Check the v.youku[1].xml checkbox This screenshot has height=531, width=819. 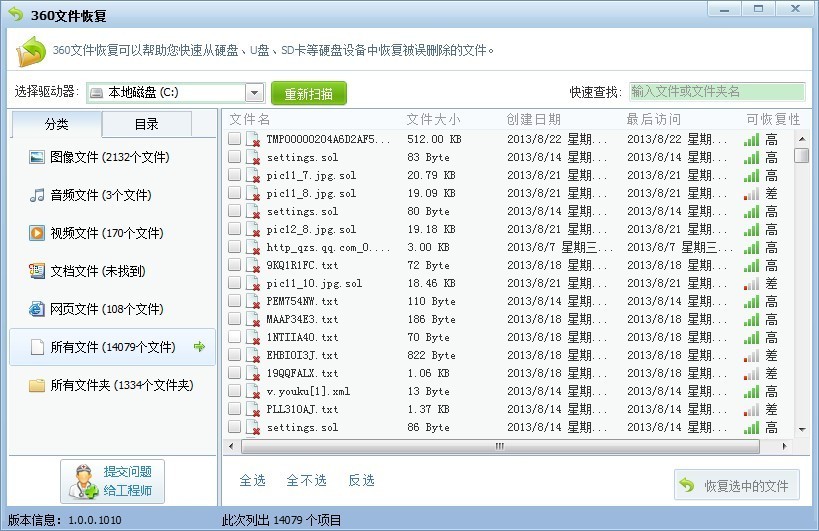pos(235,391)
